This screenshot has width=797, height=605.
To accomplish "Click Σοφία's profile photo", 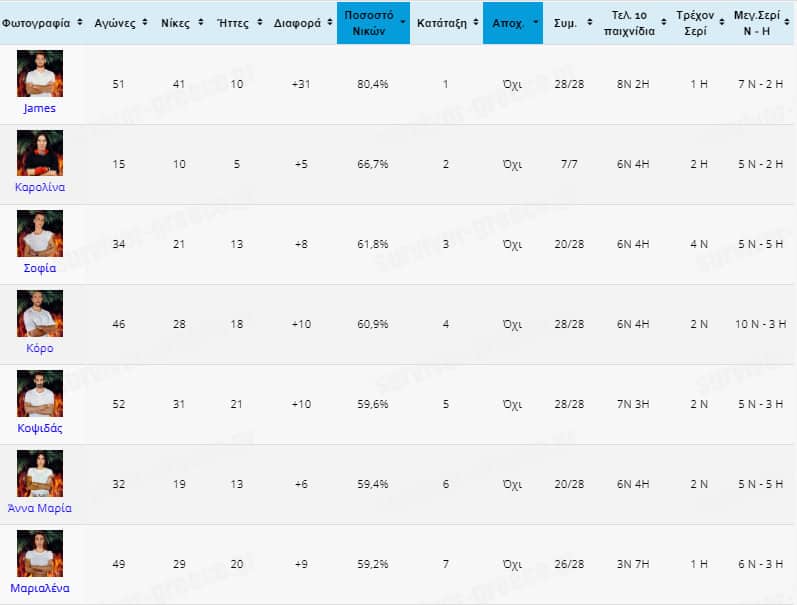I will click(x=39, y=233).
